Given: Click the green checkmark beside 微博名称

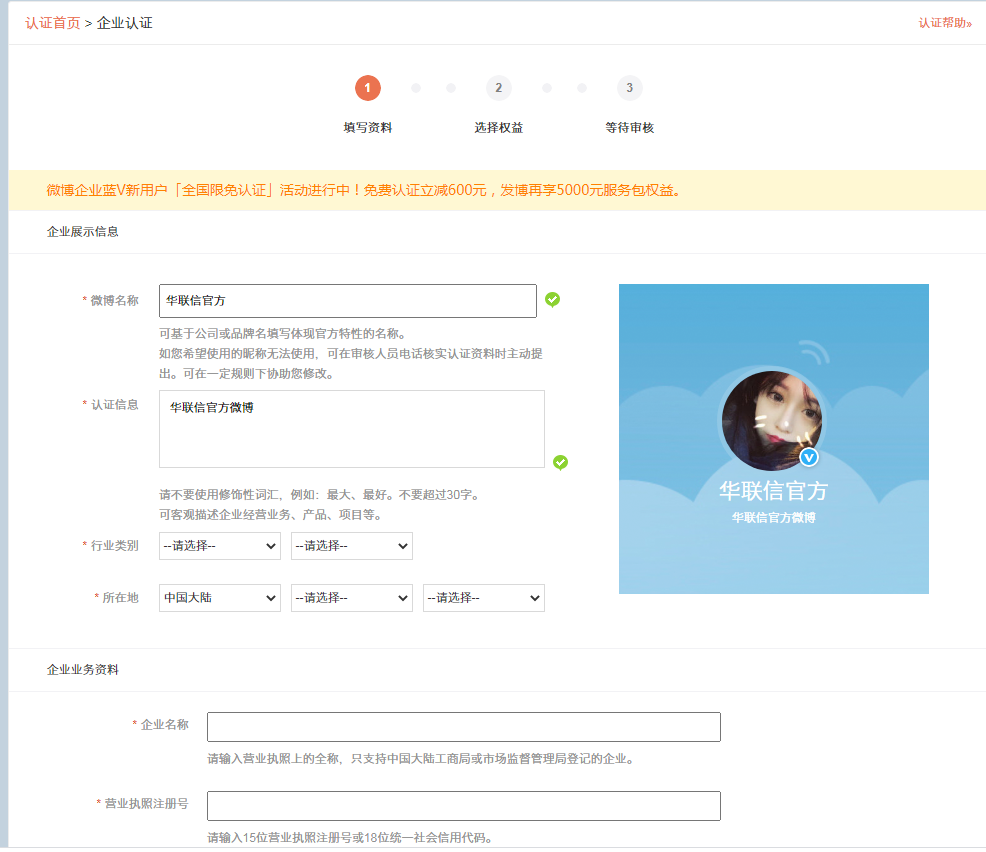Looking at the screenshot, I should [x=553, y=300].
